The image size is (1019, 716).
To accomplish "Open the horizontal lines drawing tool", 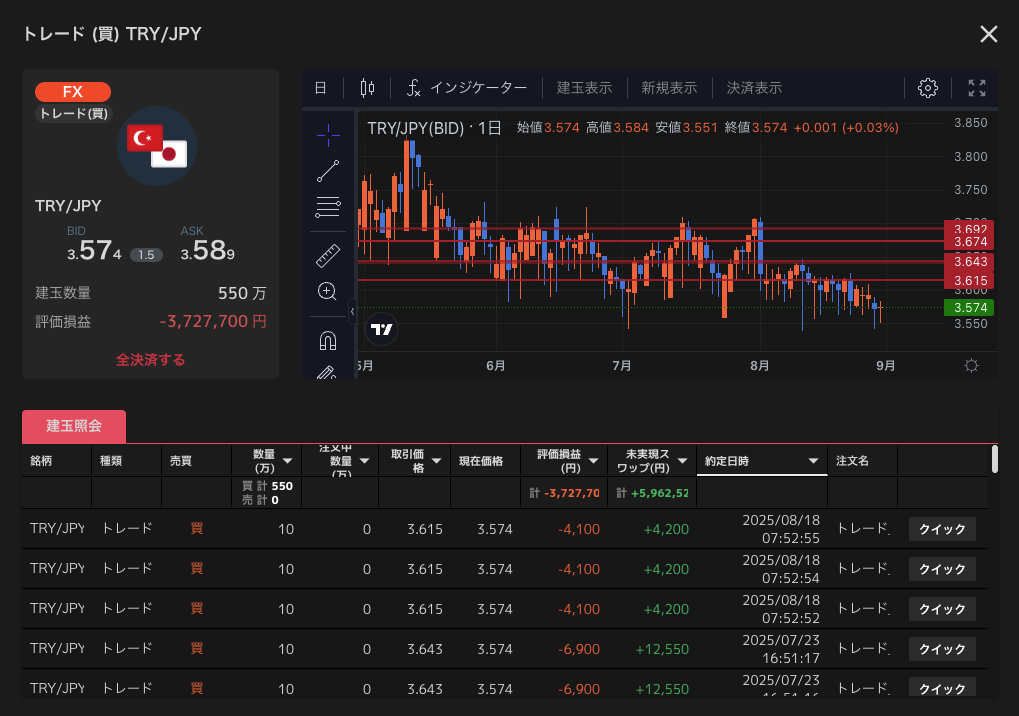I will coord(328,208).
